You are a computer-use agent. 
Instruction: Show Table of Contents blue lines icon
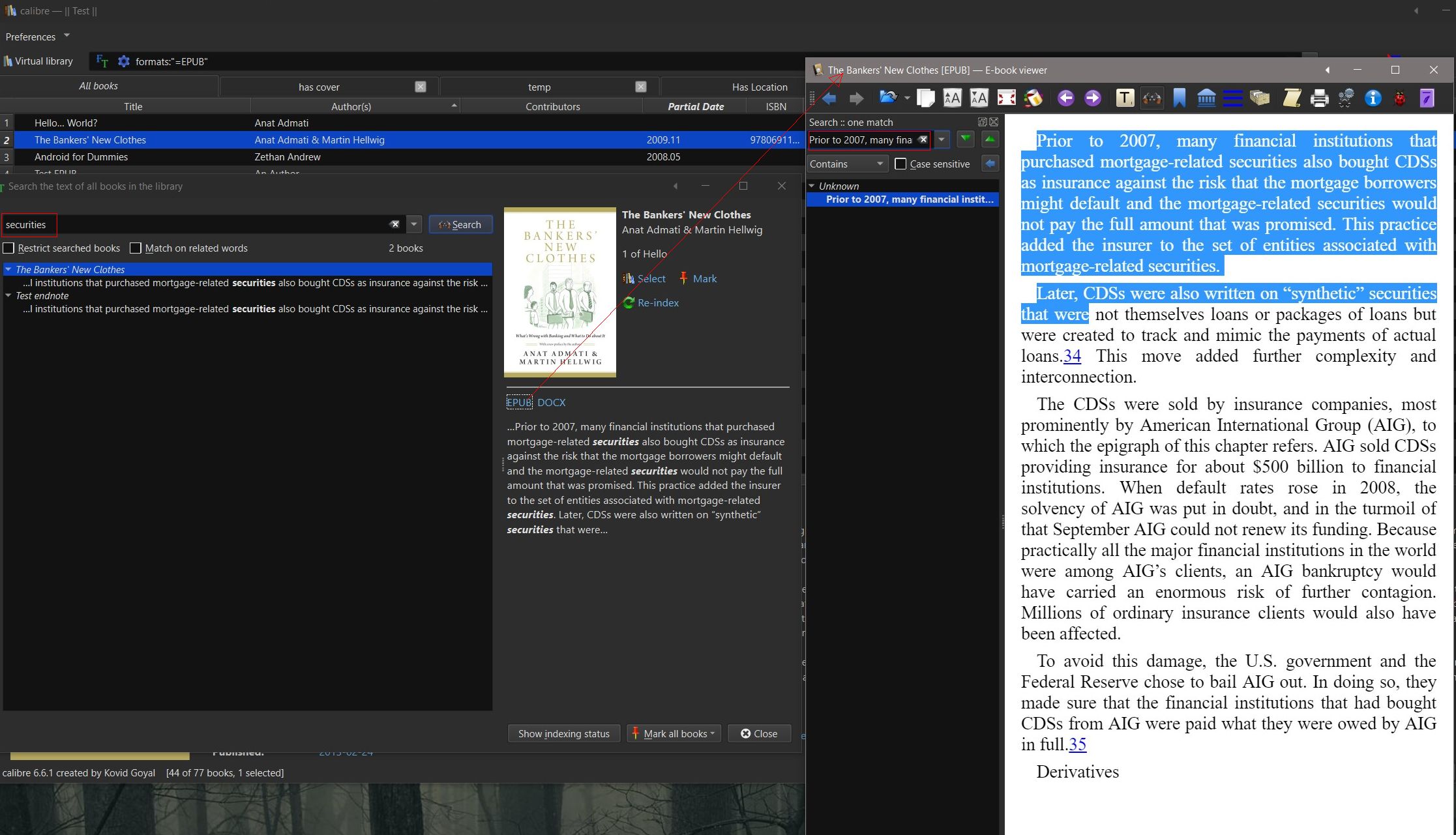pos(1232,98)
